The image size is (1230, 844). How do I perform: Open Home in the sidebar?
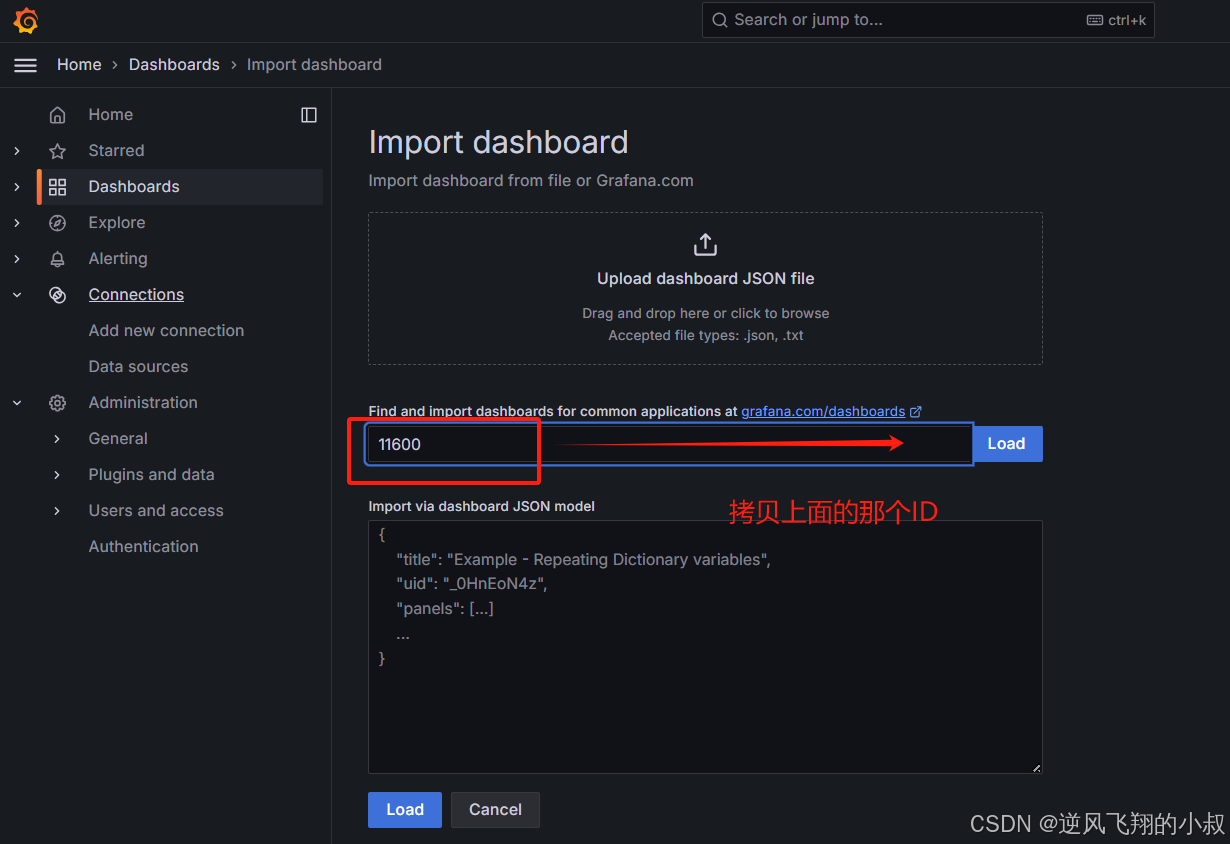pos(110,115)
